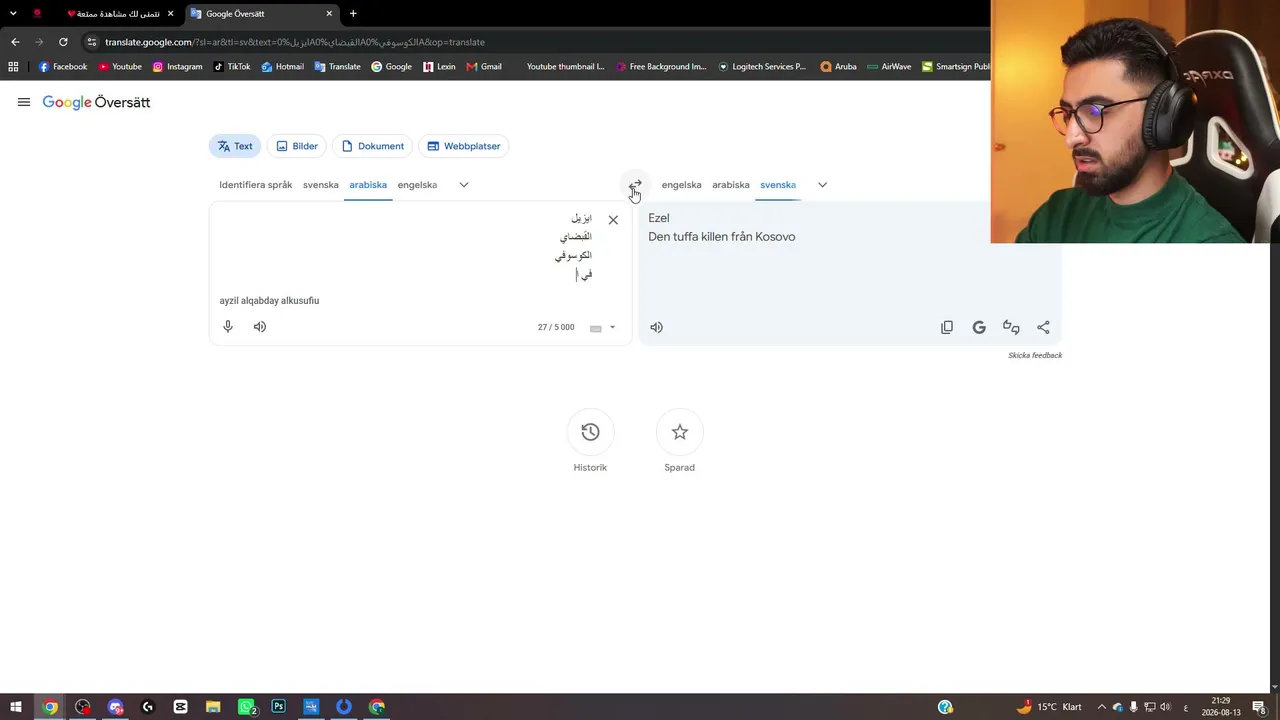Viewport: 1280px width, 720px height.
Task: Show hidden system tray icons
Action: [x=1102, y=707]
